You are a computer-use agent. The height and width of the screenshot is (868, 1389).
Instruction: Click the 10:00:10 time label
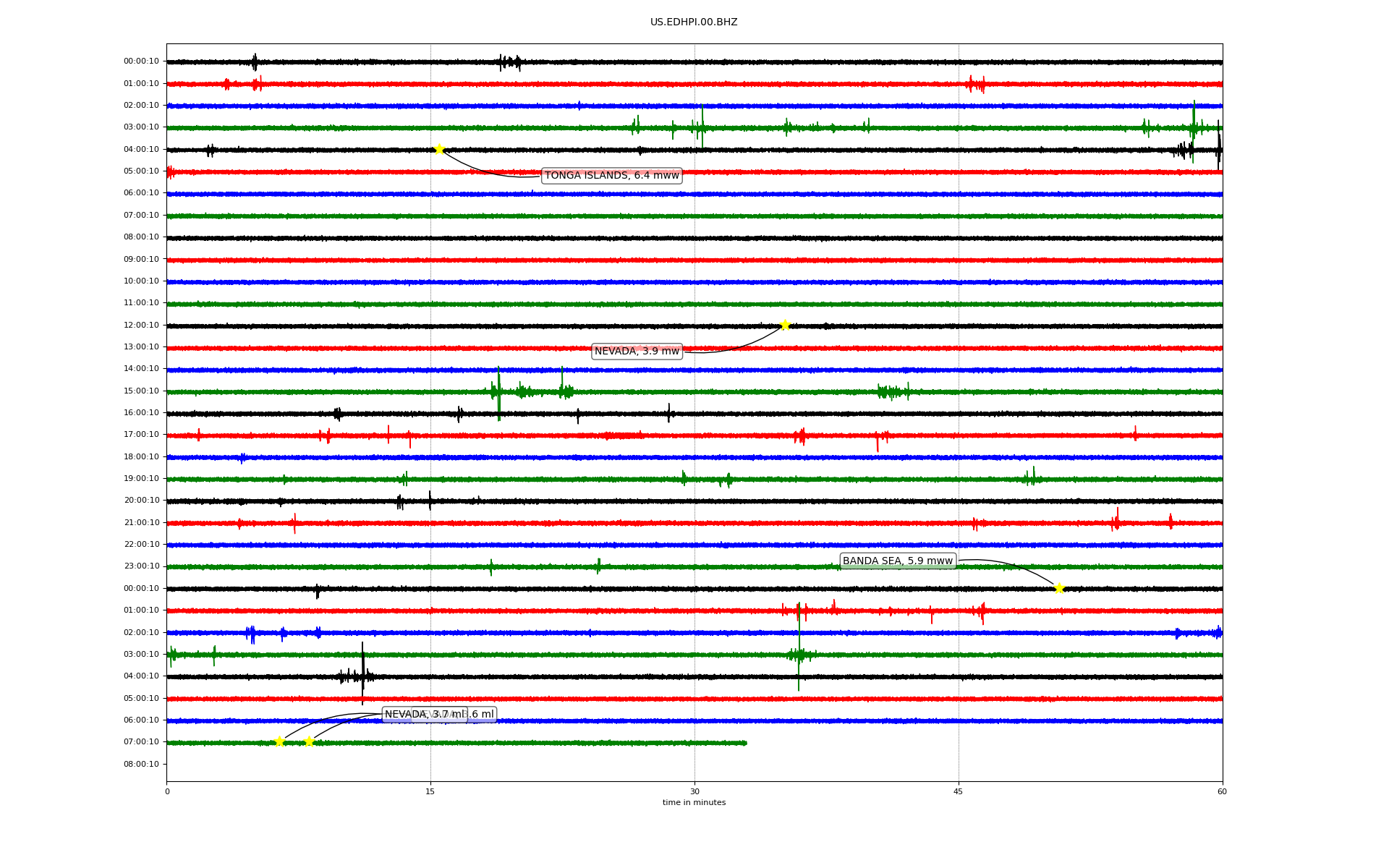pyautogui.click(x=141, y=281)
